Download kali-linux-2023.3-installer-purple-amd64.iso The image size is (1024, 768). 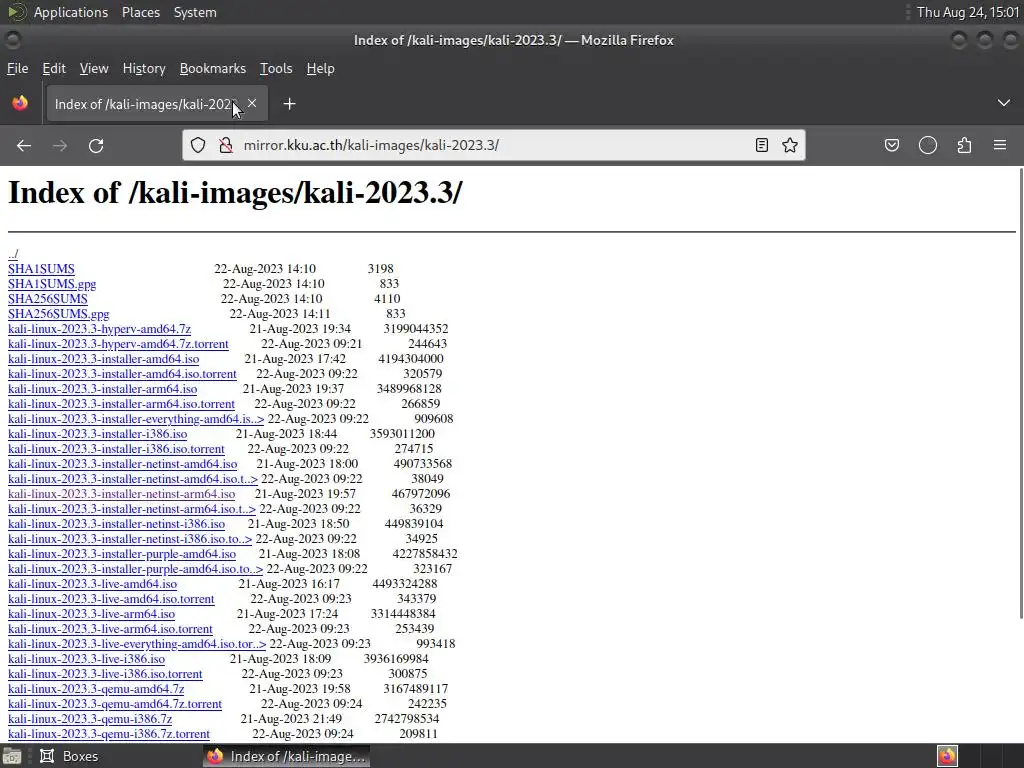(122, 554)
